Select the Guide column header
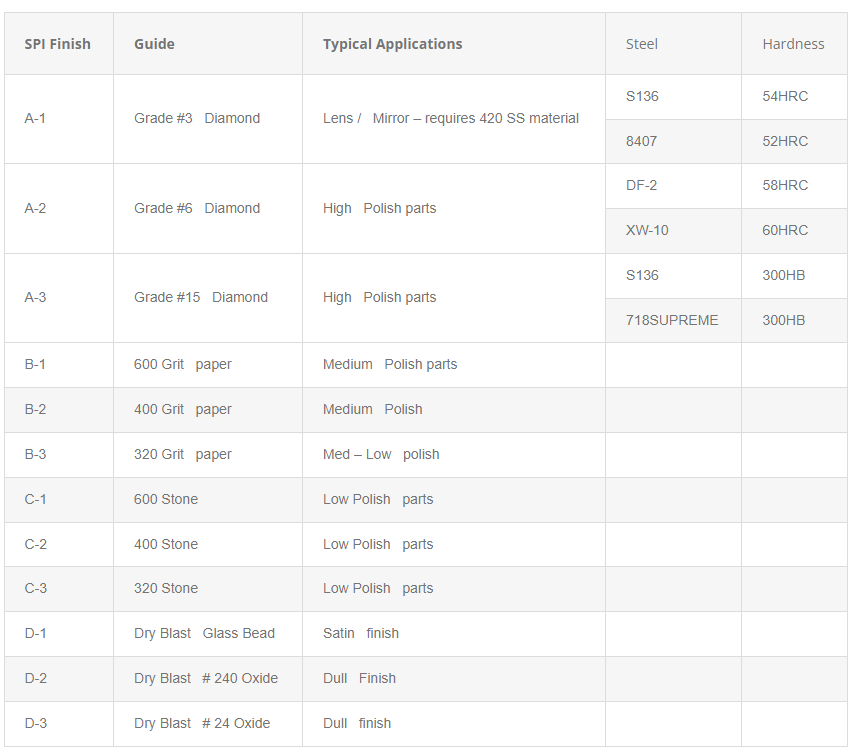 point(154,44)
